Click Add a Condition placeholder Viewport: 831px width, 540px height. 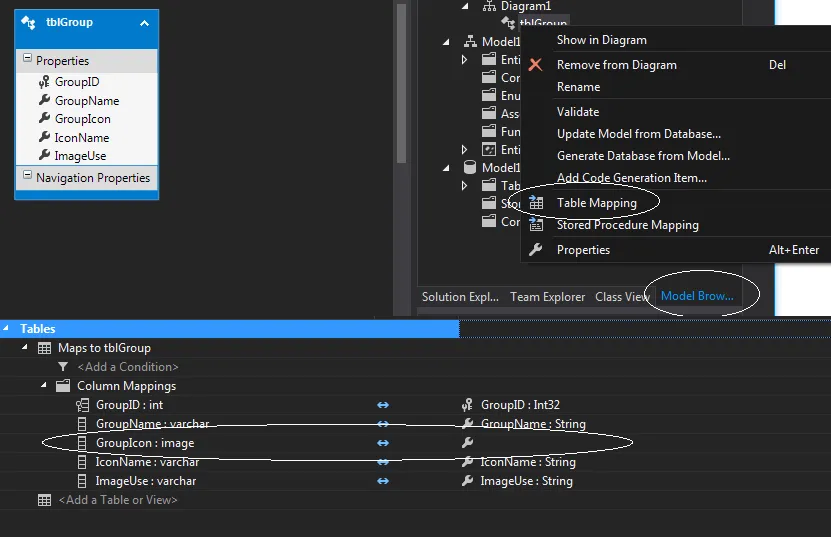(128, 367)
